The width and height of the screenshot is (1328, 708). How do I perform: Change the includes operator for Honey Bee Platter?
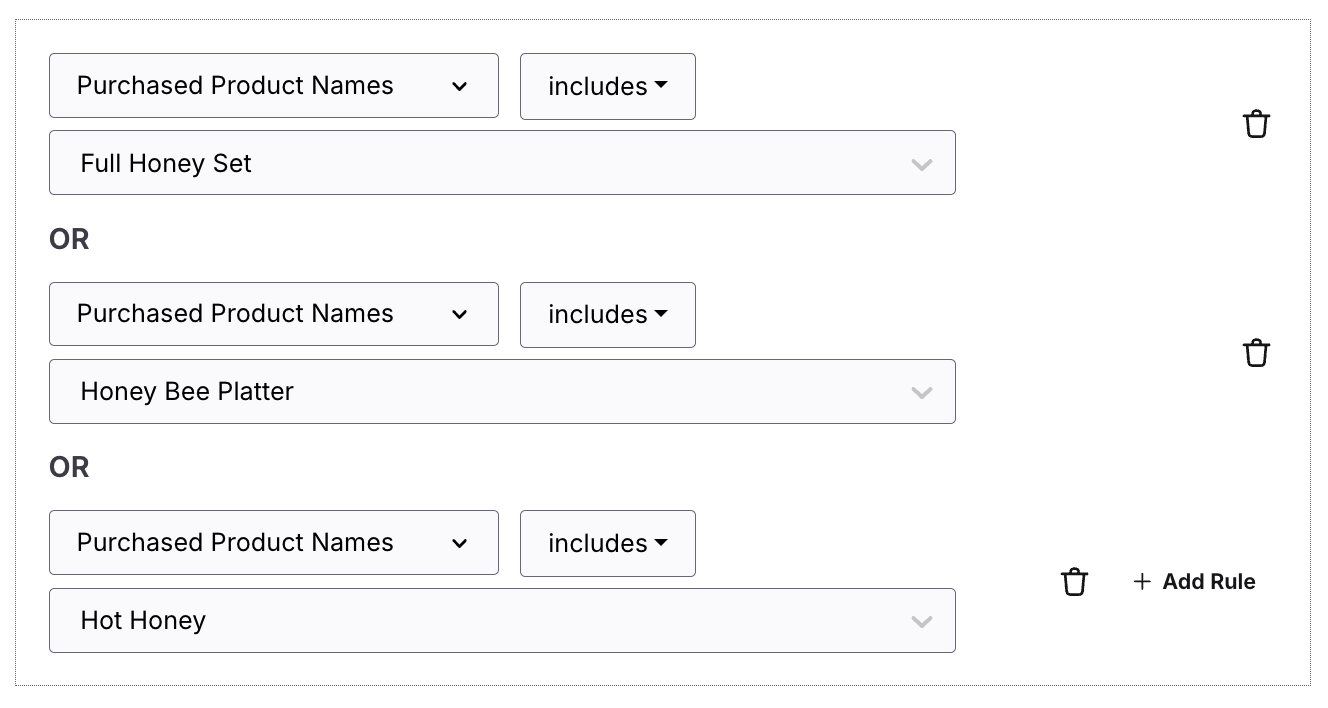(608, 315)
